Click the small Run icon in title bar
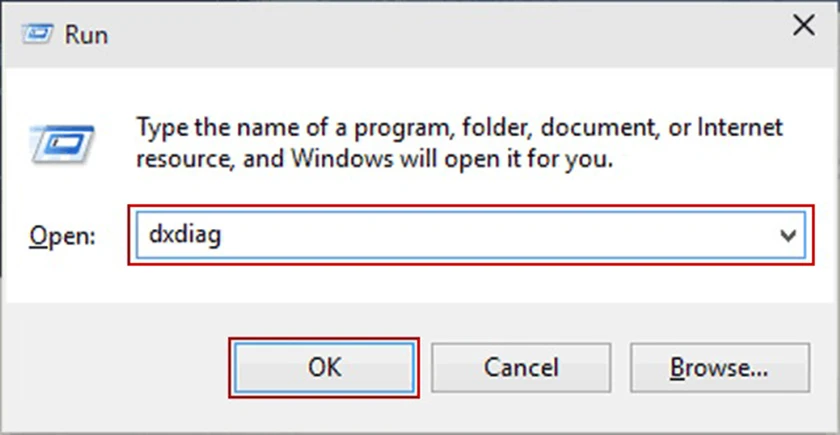840x435 pixels. [36, 33]
